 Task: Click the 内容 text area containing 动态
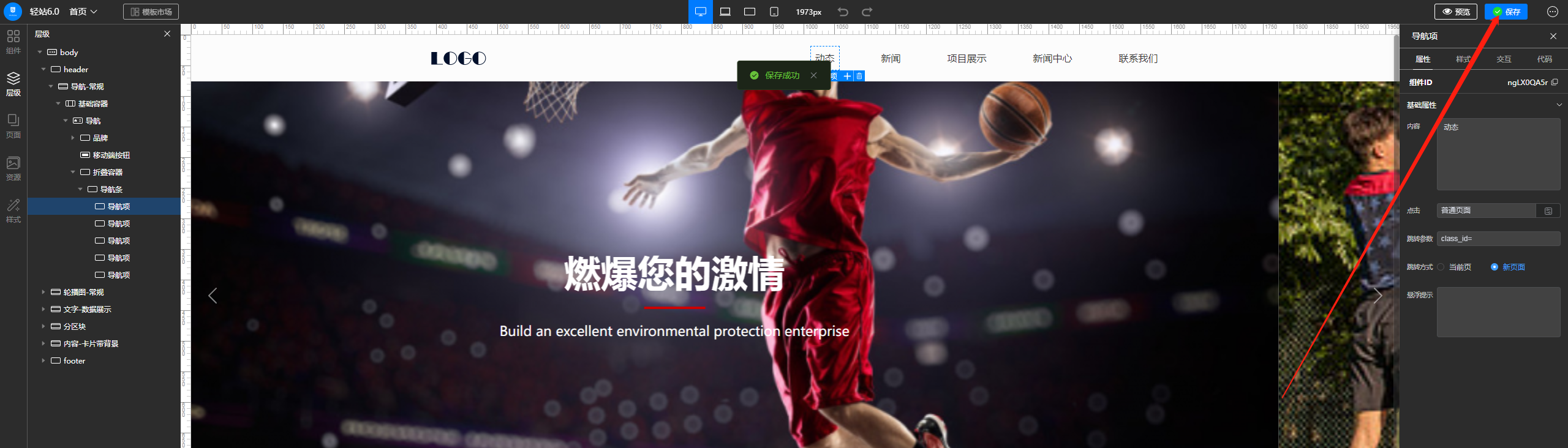point(1499,154)
